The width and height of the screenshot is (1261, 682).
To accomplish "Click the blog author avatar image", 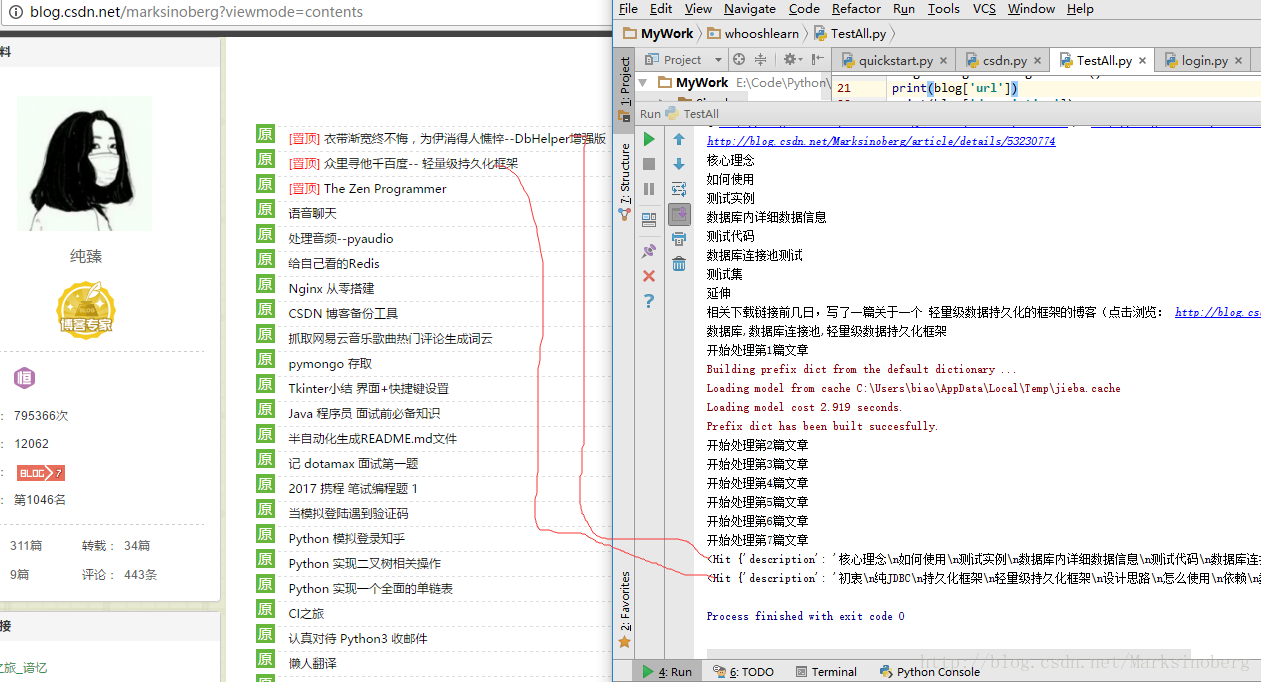I will pos(85,165).
